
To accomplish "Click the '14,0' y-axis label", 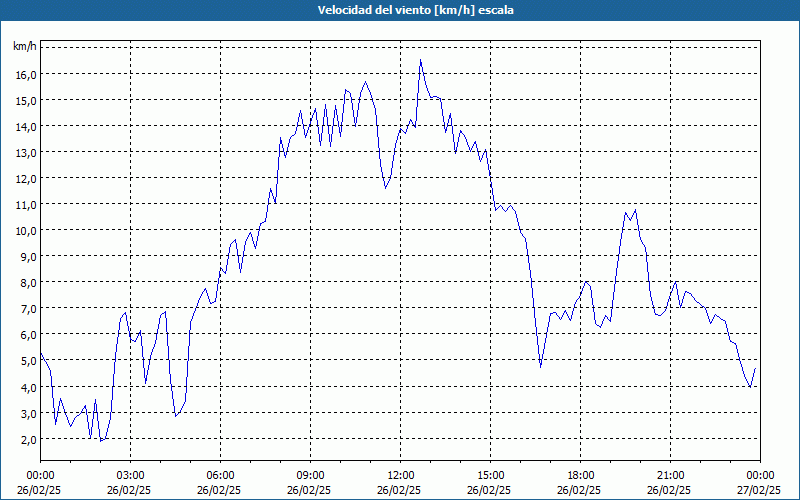I will tap(27, 127).
